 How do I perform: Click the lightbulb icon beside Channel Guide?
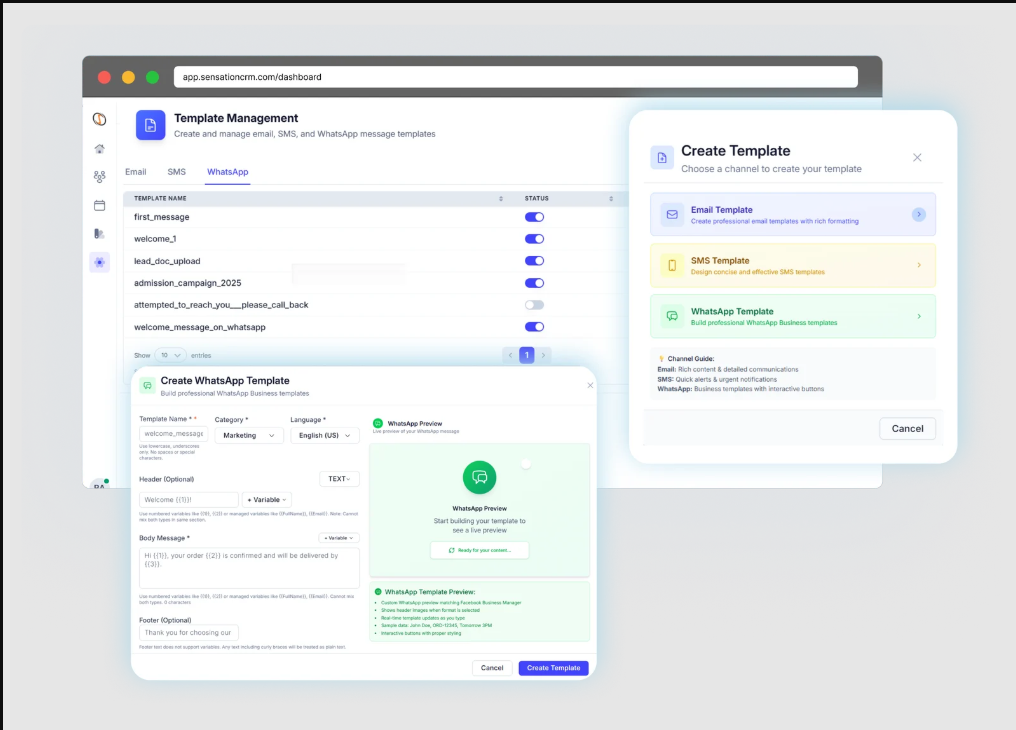pyautogui.click(x=662, y=359)
